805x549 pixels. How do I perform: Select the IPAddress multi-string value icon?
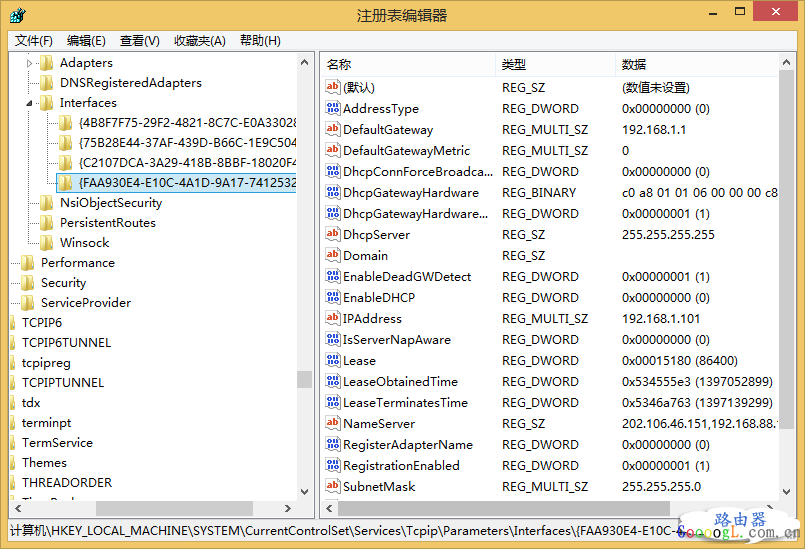click(333, 318)
